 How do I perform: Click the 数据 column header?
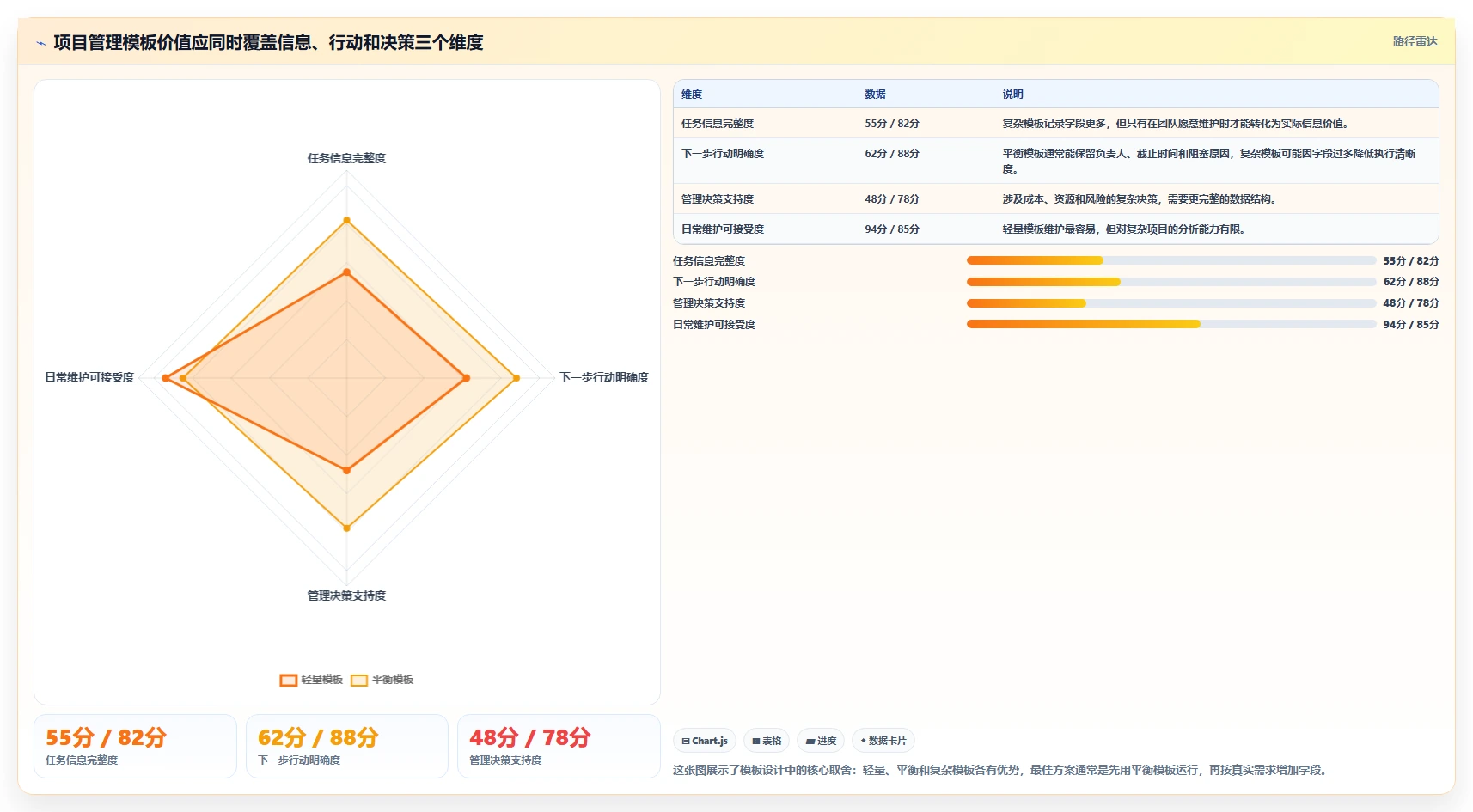(x=875, y=95)
